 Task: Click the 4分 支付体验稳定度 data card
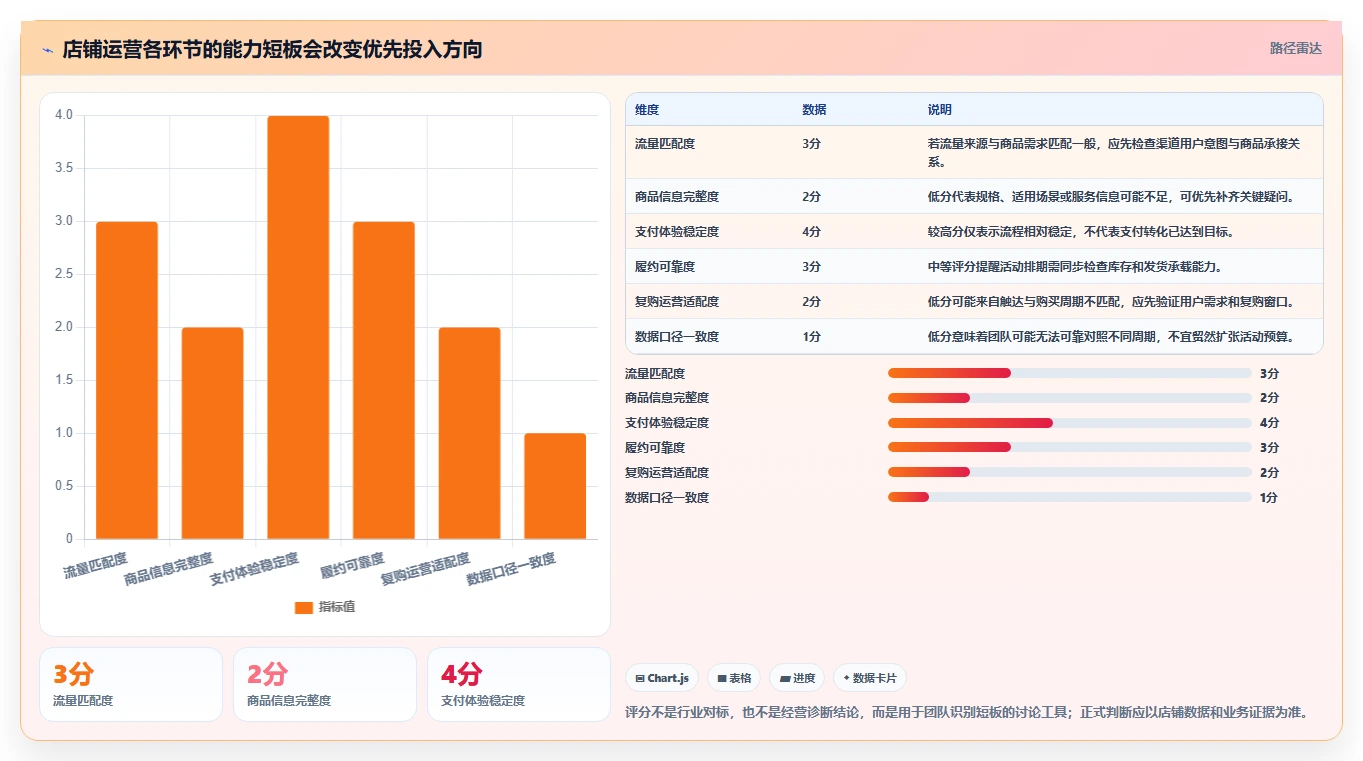(x=519, y=684)
